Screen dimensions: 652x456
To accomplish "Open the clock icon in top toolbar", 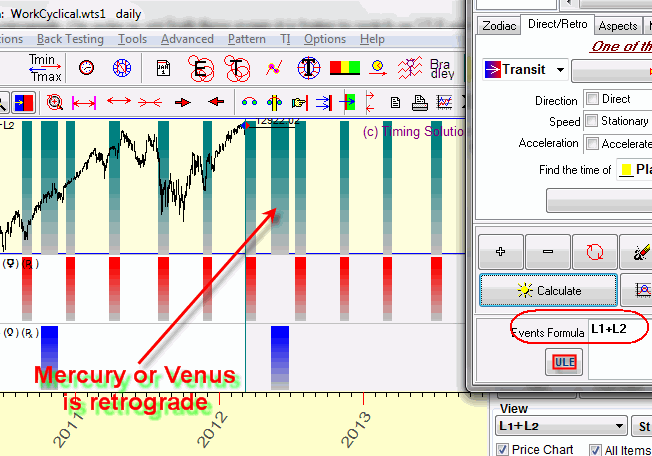I will tap(86, 68).
